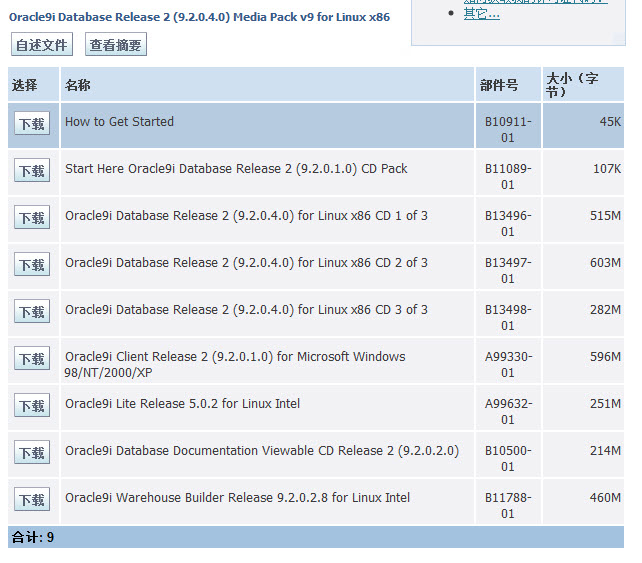Click part number A99330-01
The height and width of the screenshot is (563, 642).
[509, 365]
